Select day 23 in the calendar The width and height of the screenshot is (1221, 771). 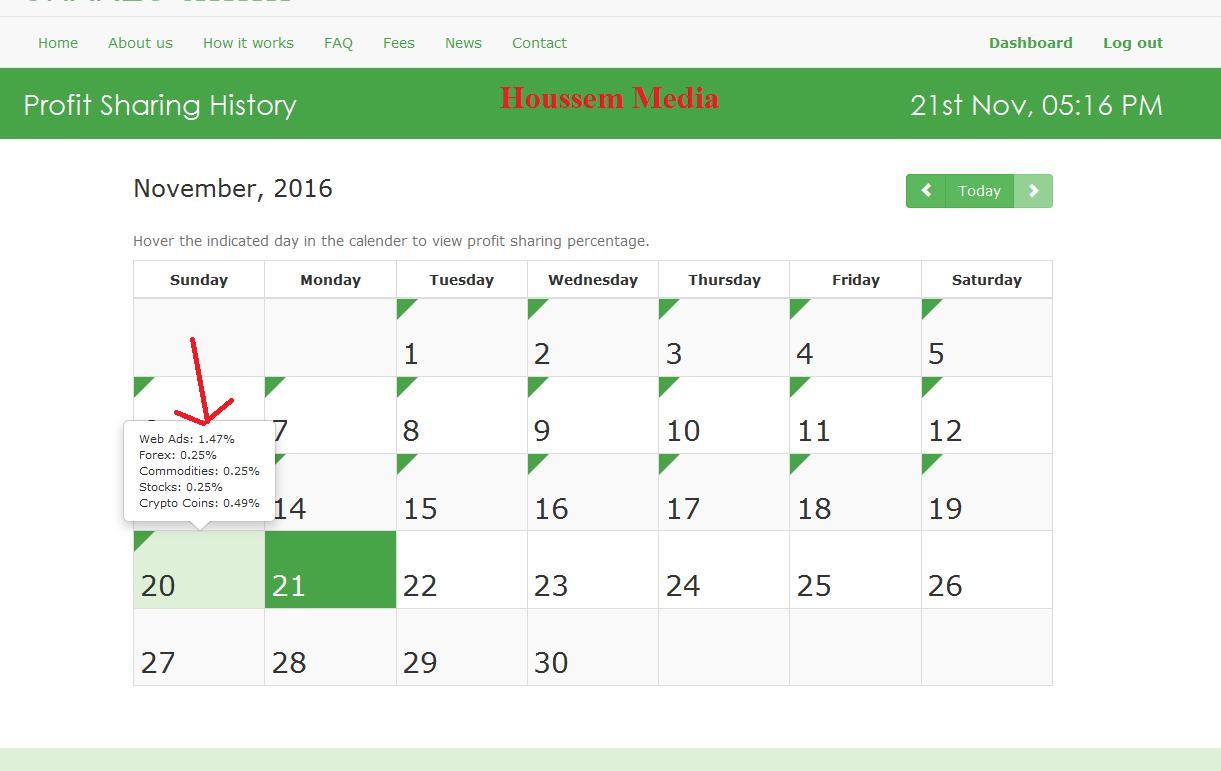[x=593, y=570]
